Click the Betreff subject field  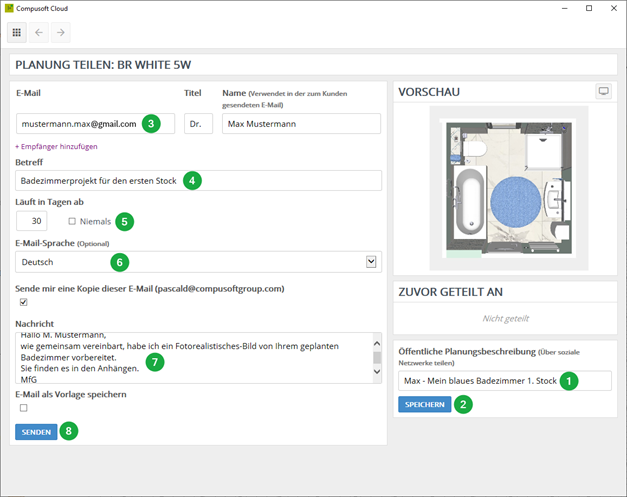pos(198,180)
